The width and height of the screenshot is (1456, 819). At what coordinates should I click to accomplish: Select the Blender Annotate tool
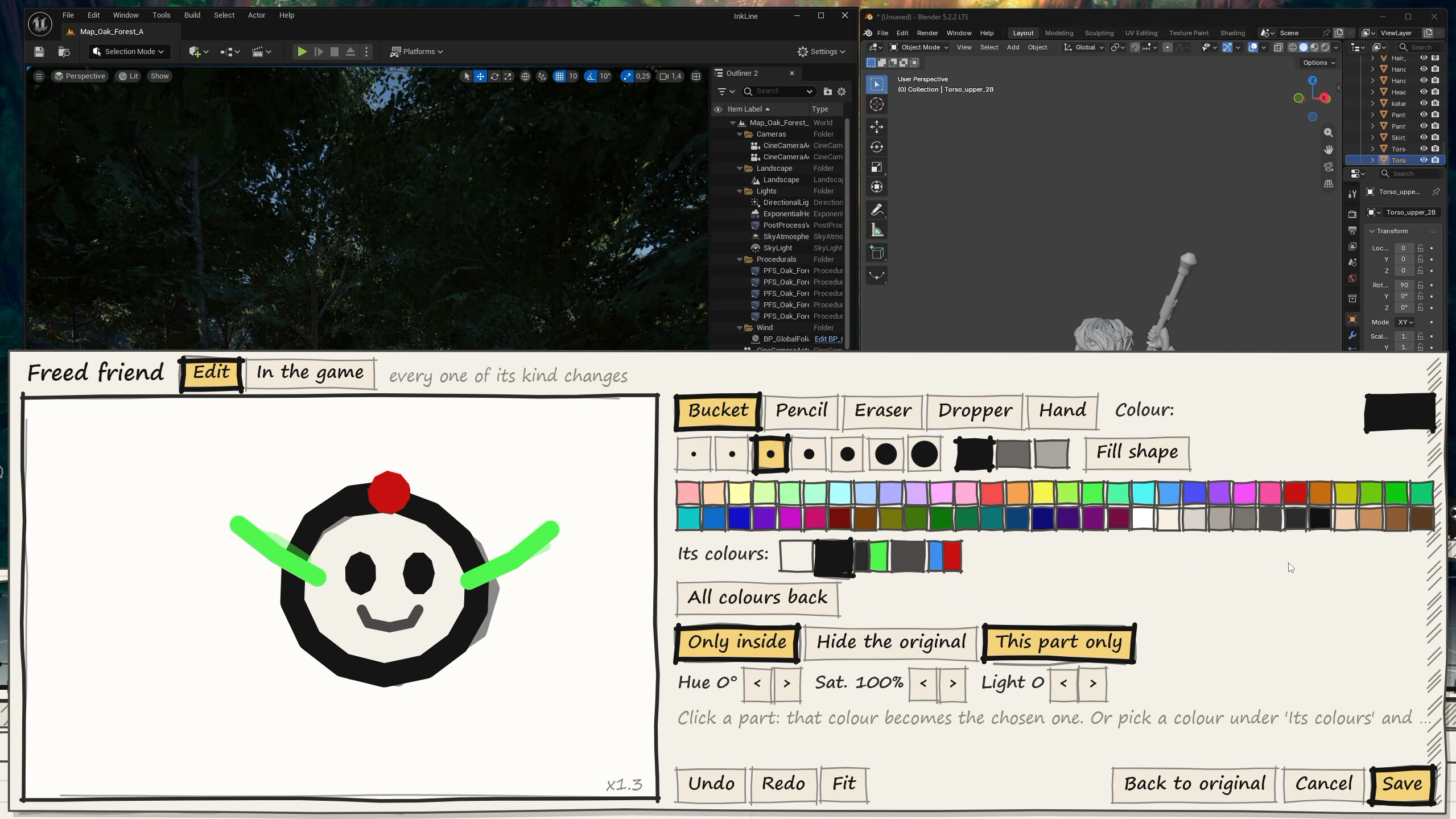point(877,210)
